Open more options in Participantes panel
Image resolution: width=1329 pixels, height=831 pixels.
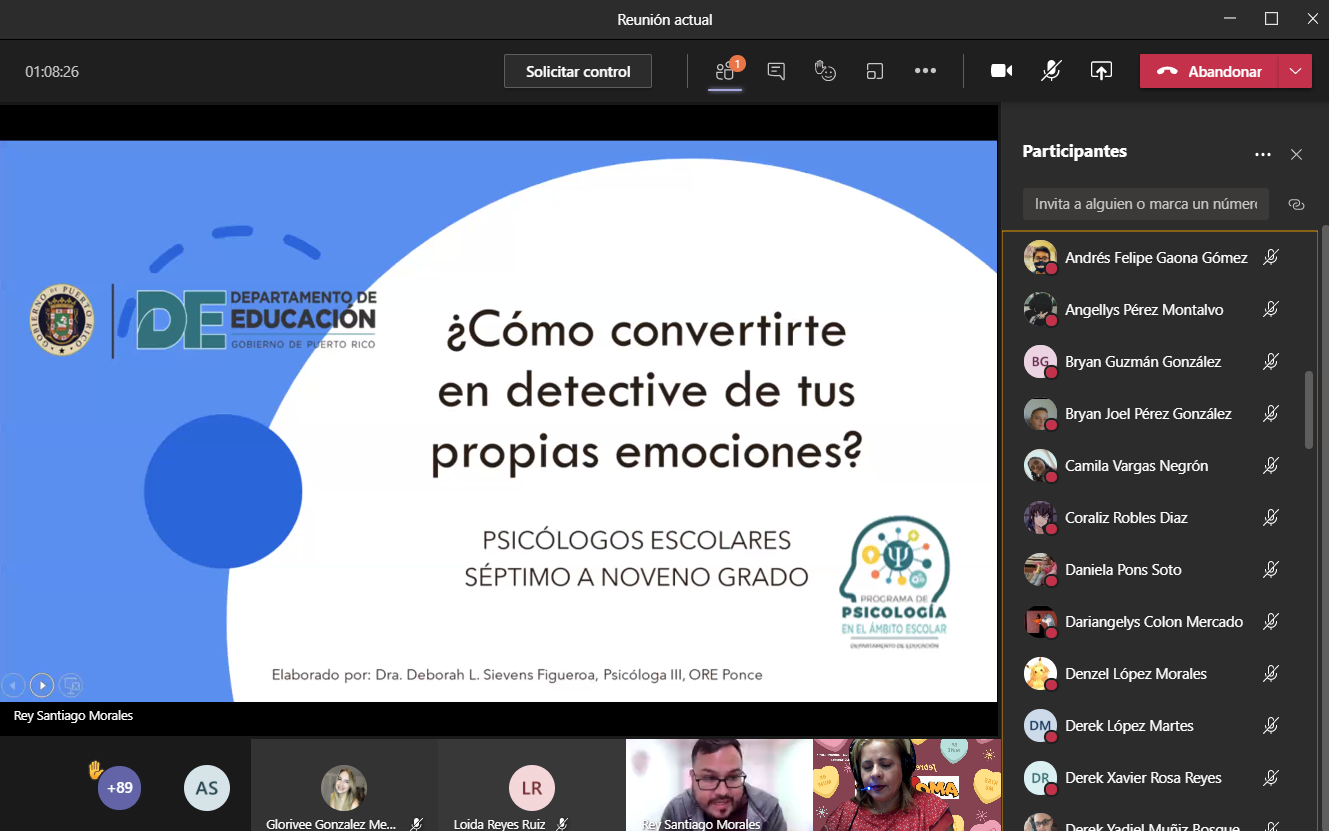[x=1263, y=154]
